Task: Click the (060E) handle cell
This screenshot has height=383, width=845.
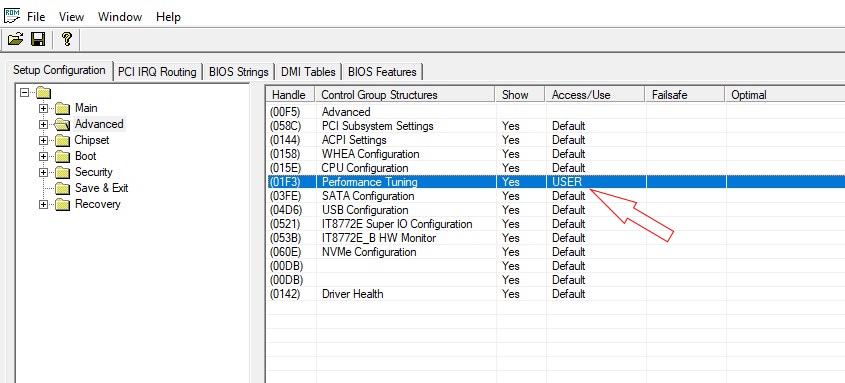Action: tap(286, 252)
